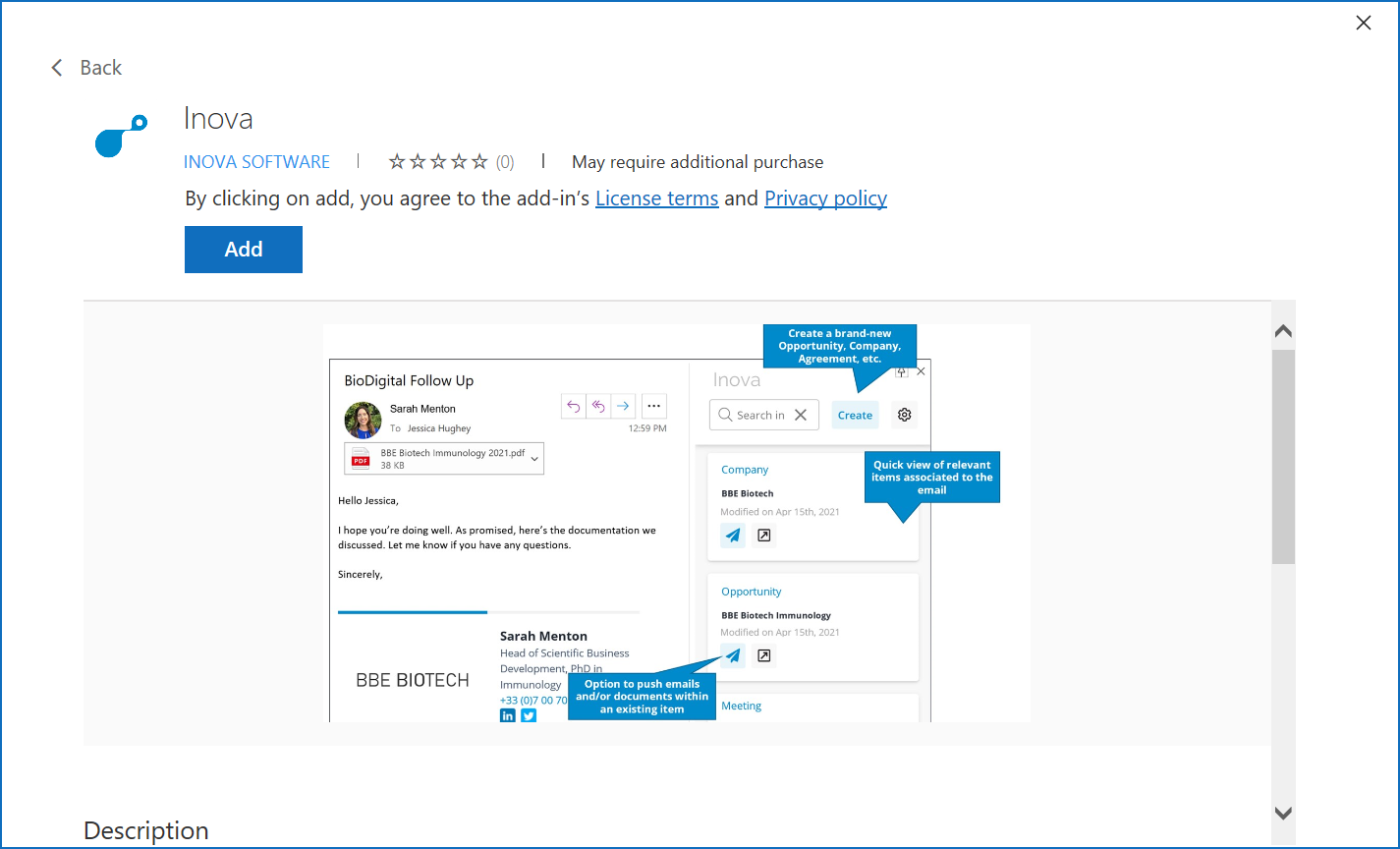Close the add-in dialog
This screenshot has width=1400, height=849.
(x=1364, y=23)
